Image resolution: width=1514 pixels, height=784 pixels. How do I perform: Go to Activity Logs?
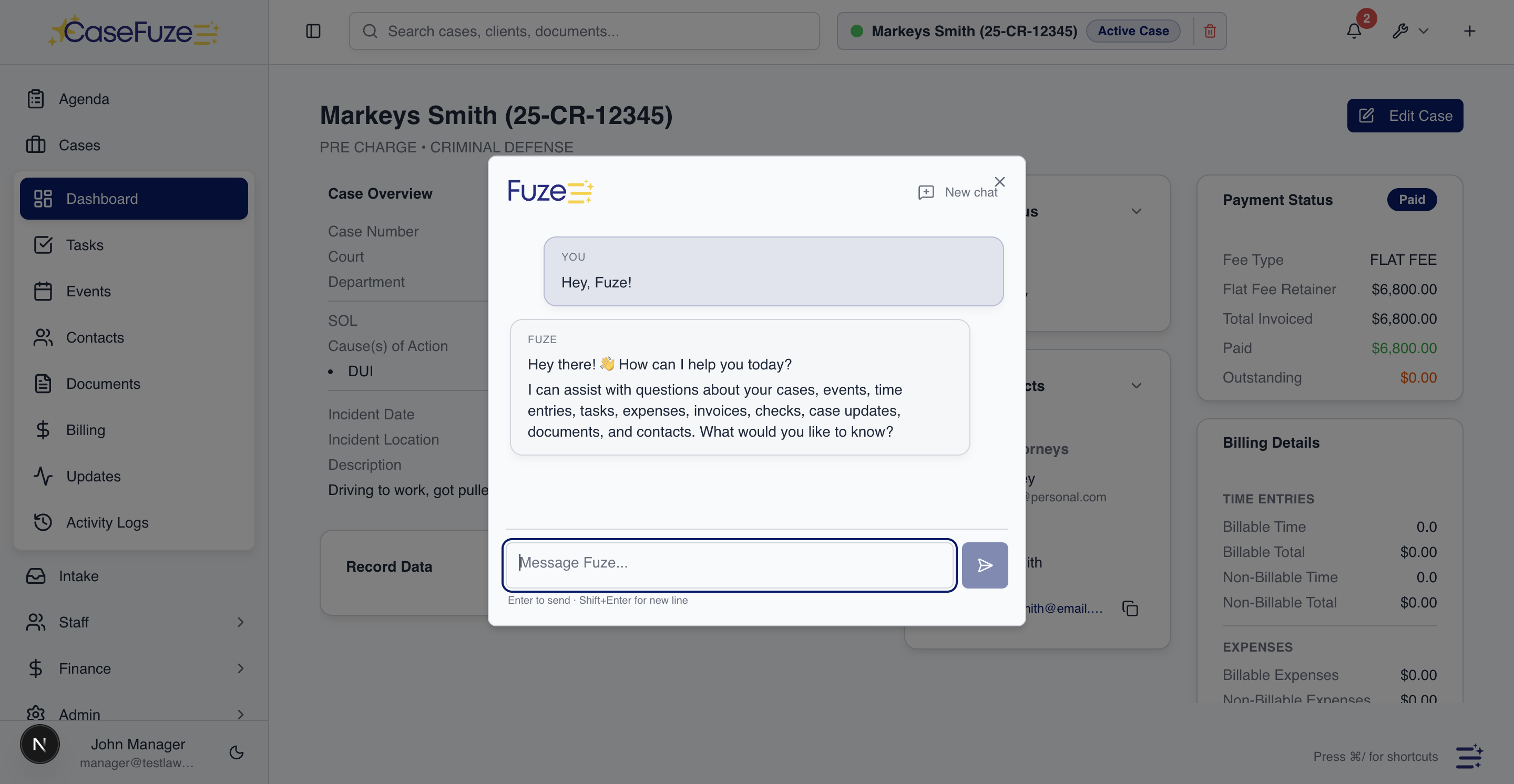[107, 523]
